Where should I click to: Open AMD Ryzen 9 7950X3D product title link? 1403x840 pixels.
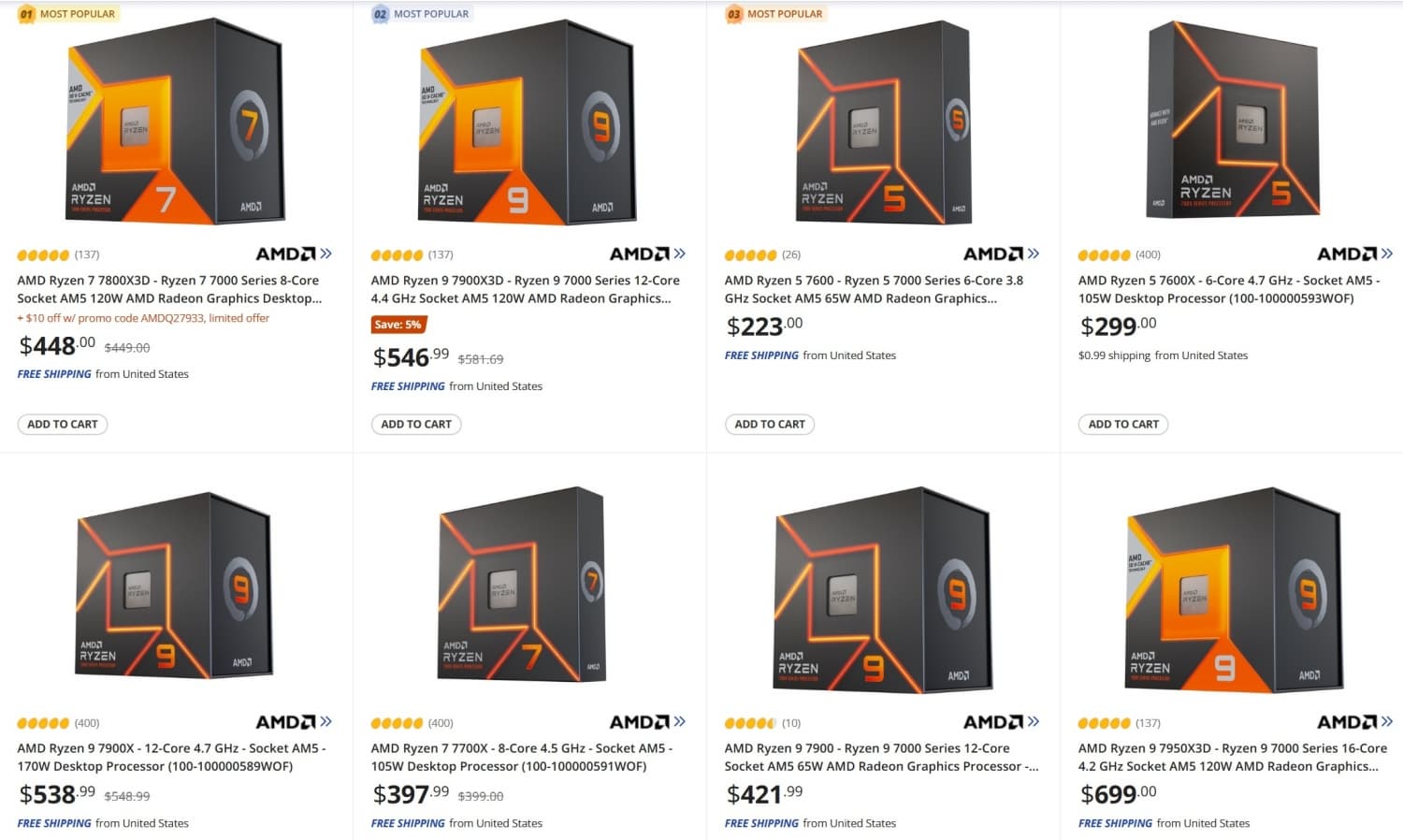pyautogui.click(x=1232, y=757)
